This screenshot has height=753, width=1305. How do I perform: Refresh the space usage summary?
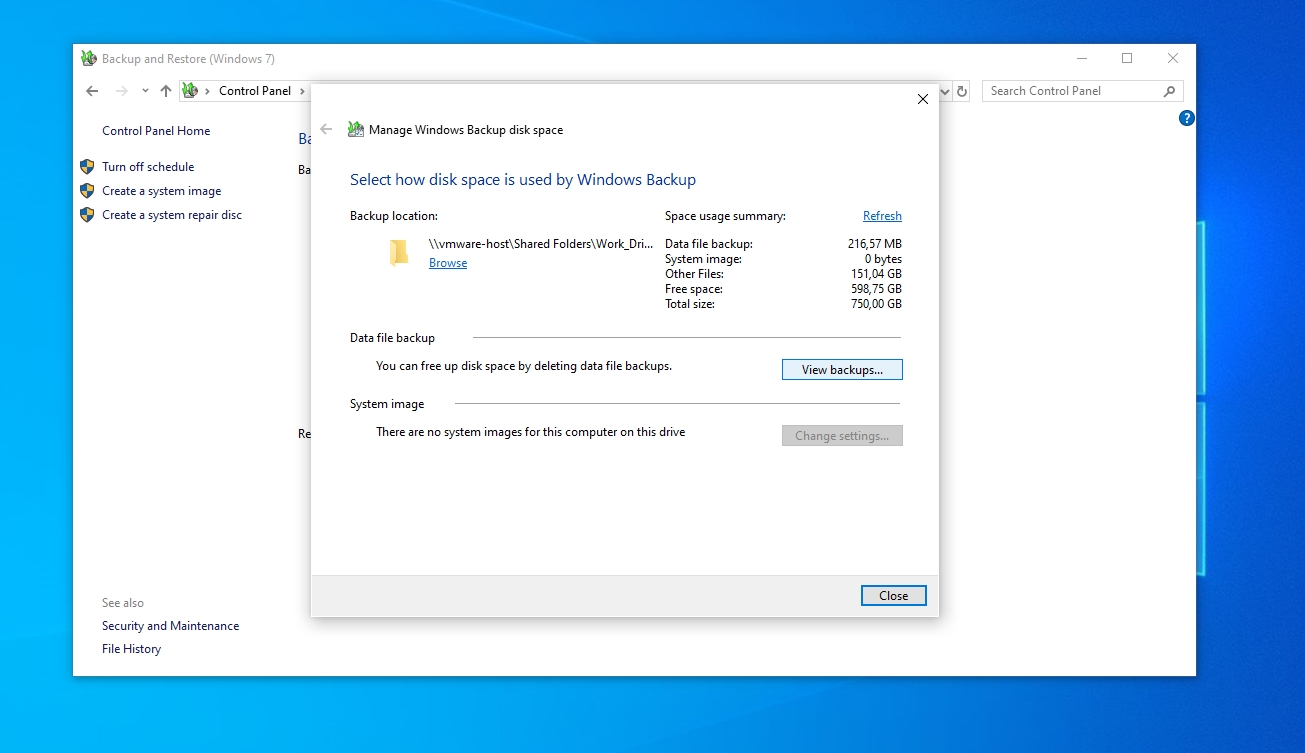pyautogui.click(x=882, y=216)
